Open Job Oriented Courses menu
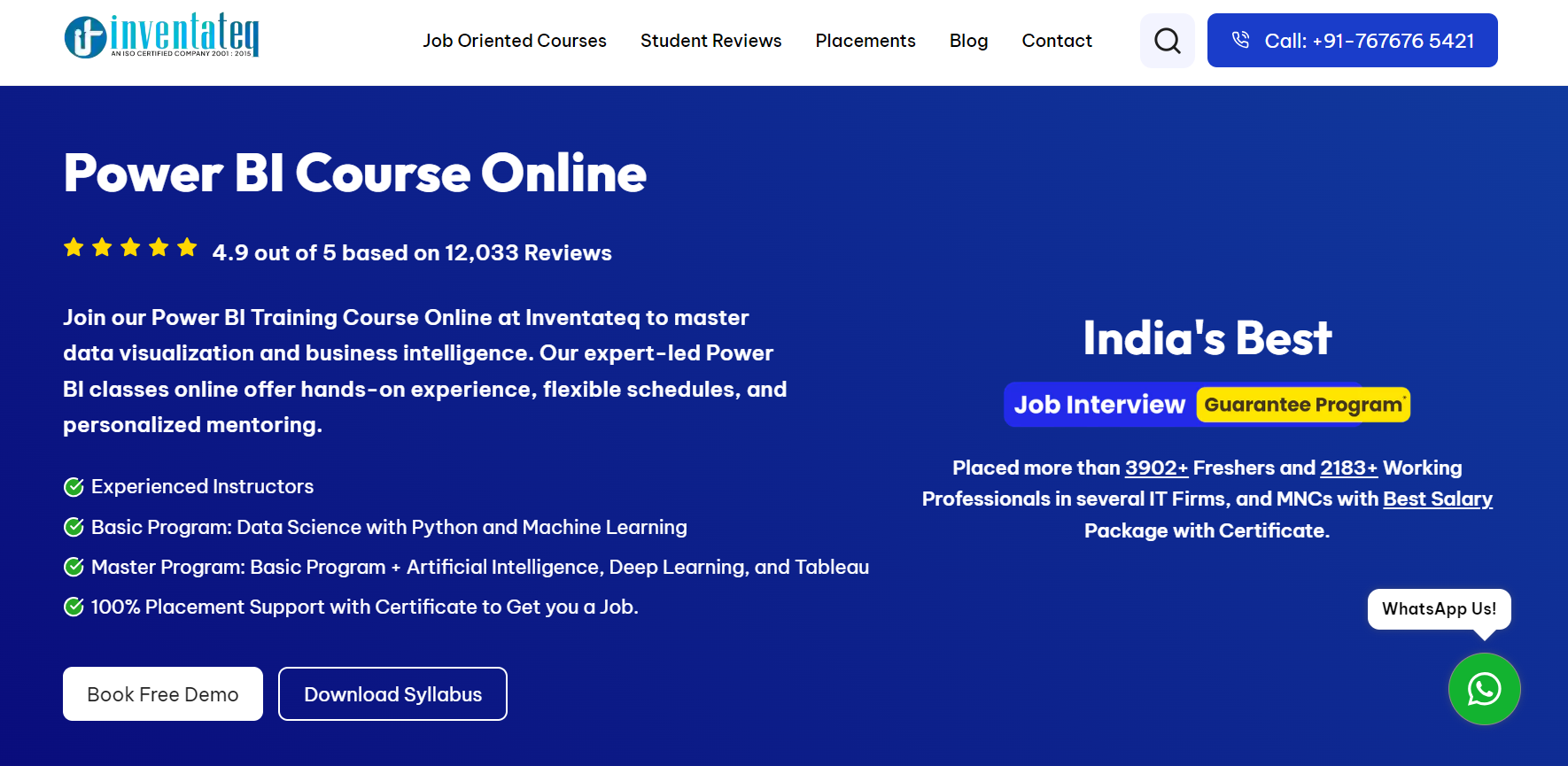1568x766 pixels. coord(515,41)
